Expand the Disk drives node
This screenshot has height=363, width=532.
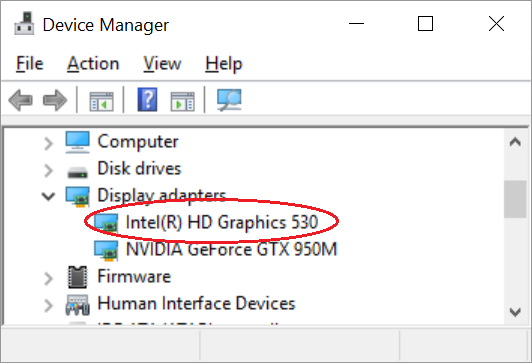(49, 170)
